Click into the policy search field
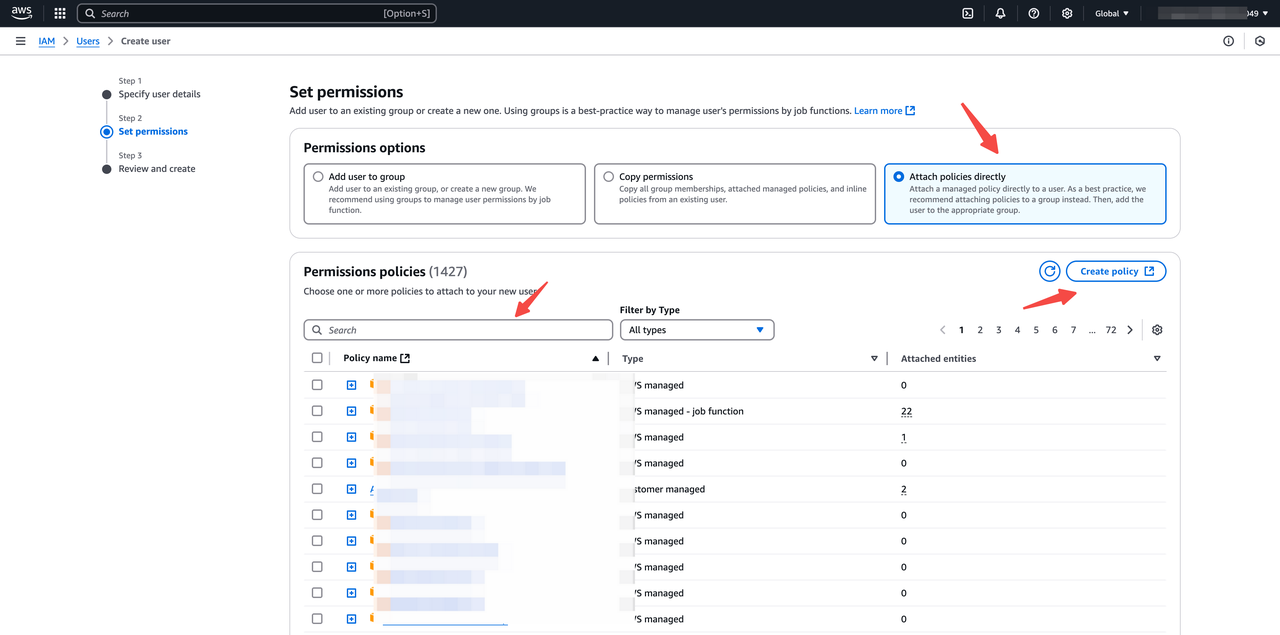 point(457,329)
